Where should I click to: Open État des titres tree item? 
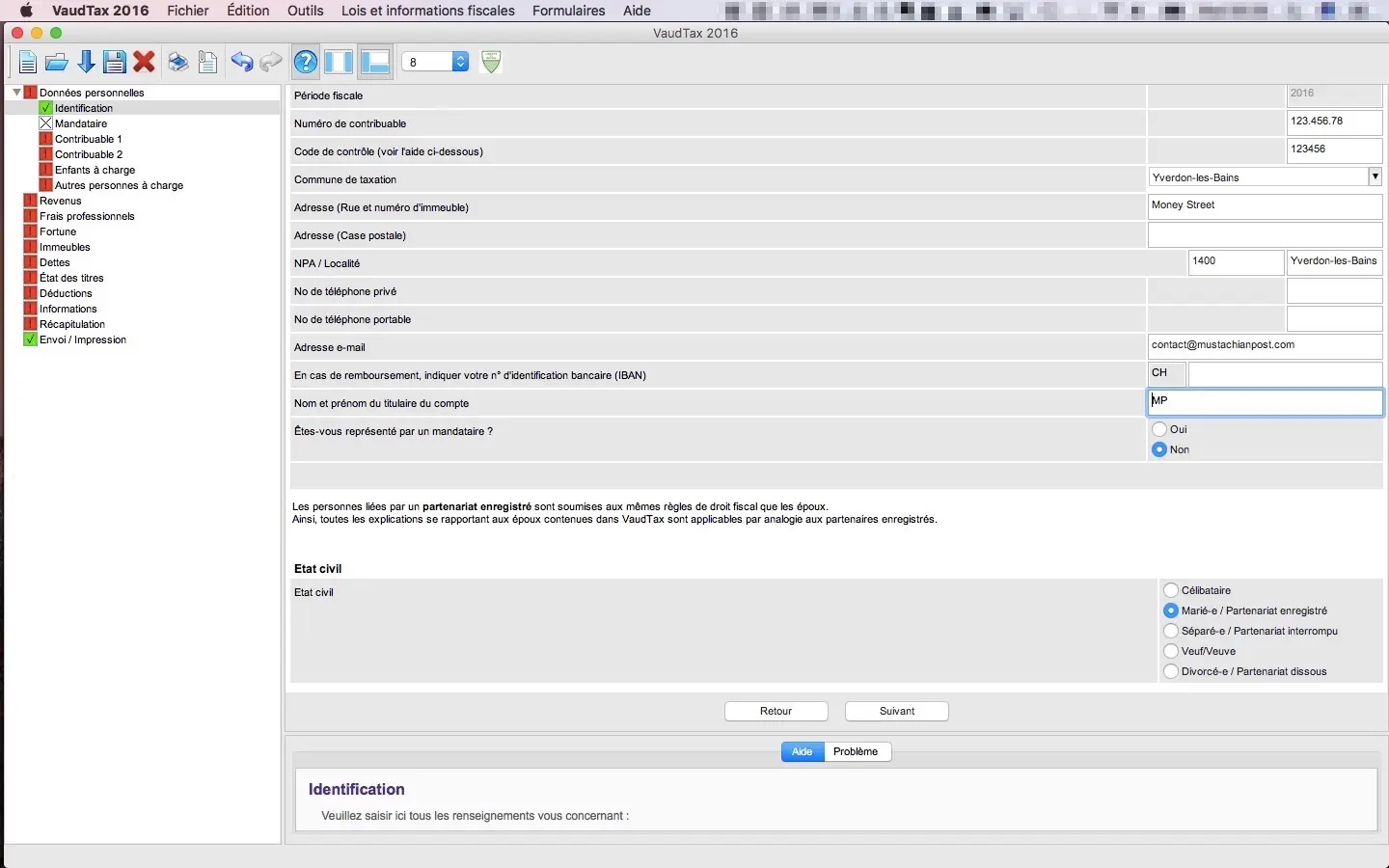pos(71,278)
